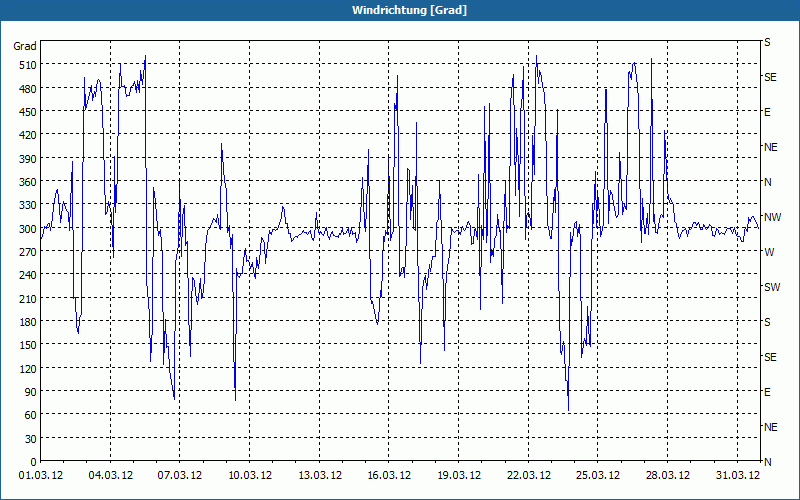Pick the 390 value on the left axis

pos(28,158)
